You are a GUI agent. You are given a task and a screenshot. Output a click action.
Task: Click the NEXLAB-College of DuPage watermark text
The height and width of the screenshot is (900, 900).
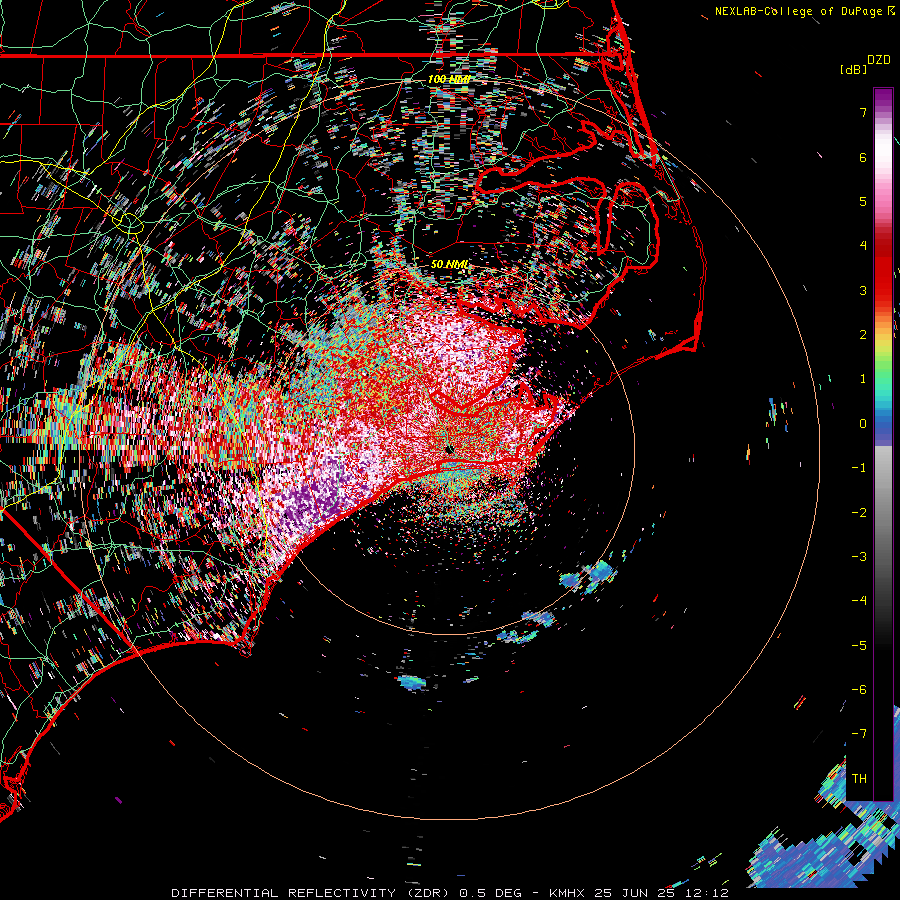[x=799, y=11]
